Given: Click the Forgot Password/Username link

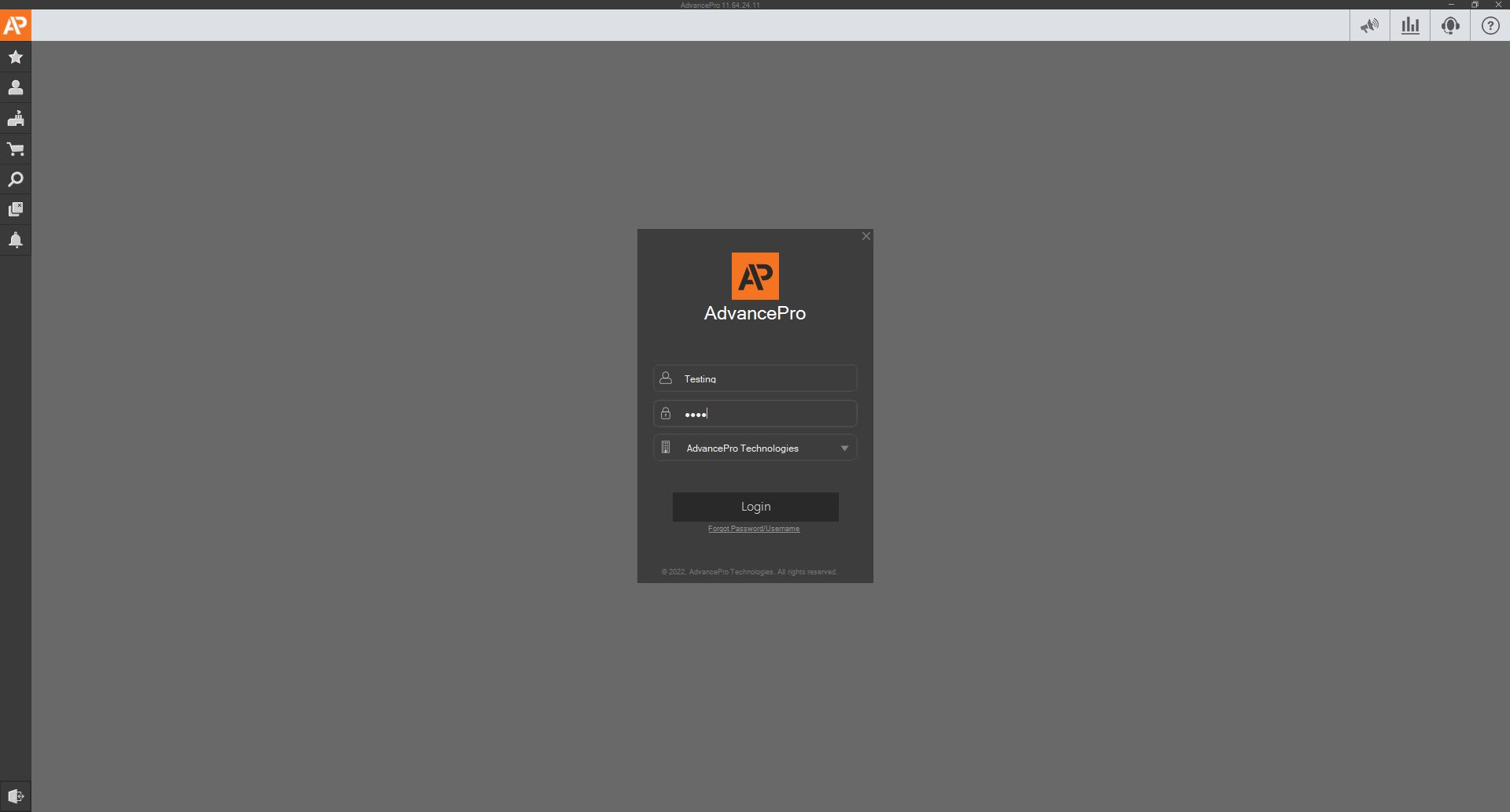Looking at the screenshot, I should coord(754,529).
